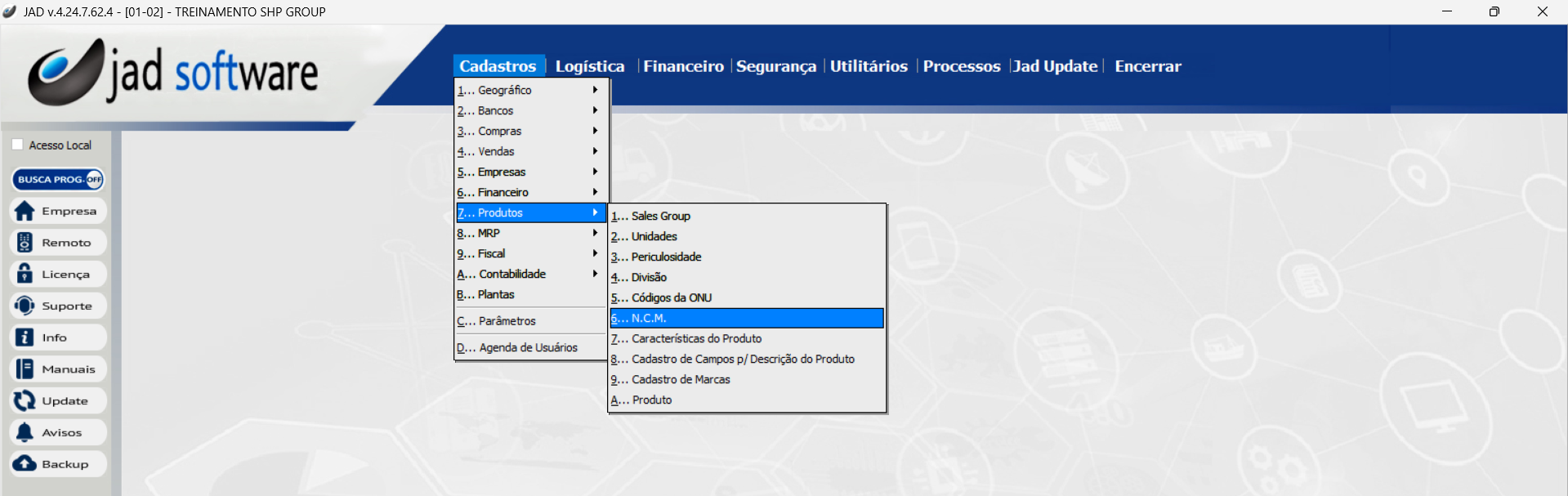Open Manuais via its book icon
1568x496 pixels.
click(25, 369)
